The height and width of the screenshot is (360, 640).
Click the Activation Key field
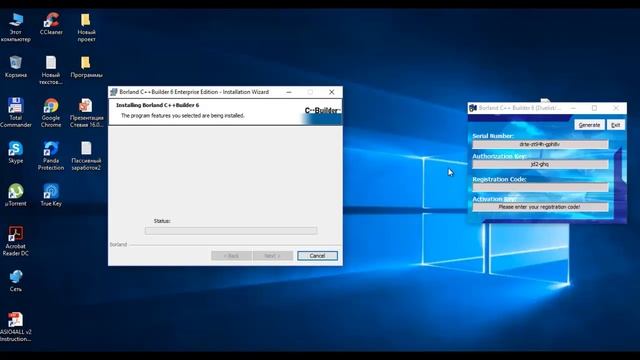point(540,207)
